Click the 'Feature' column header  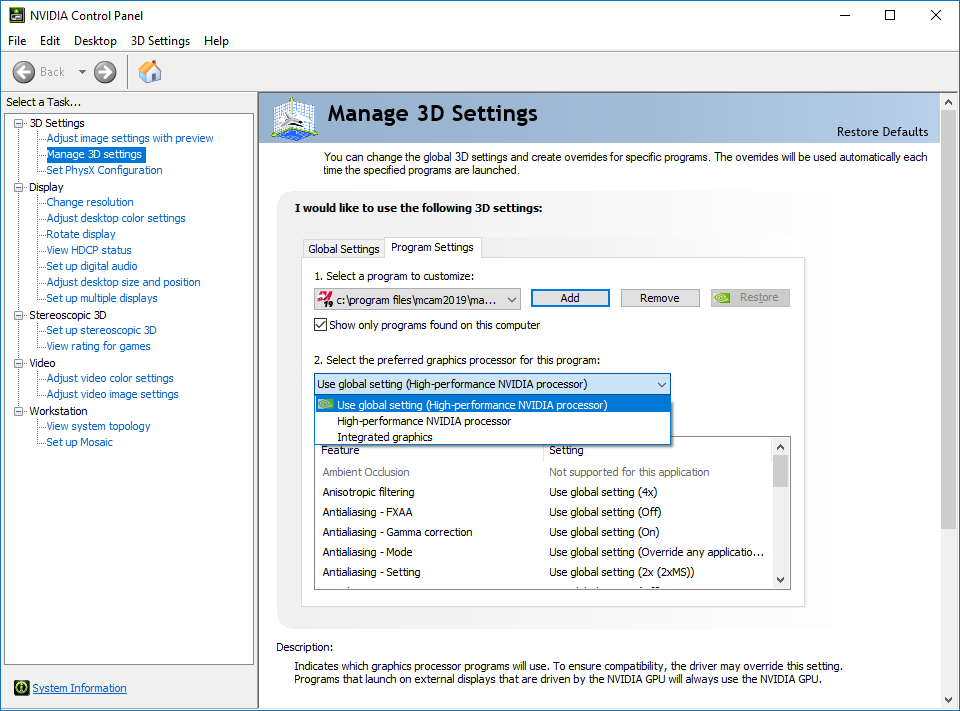[340, 450]
